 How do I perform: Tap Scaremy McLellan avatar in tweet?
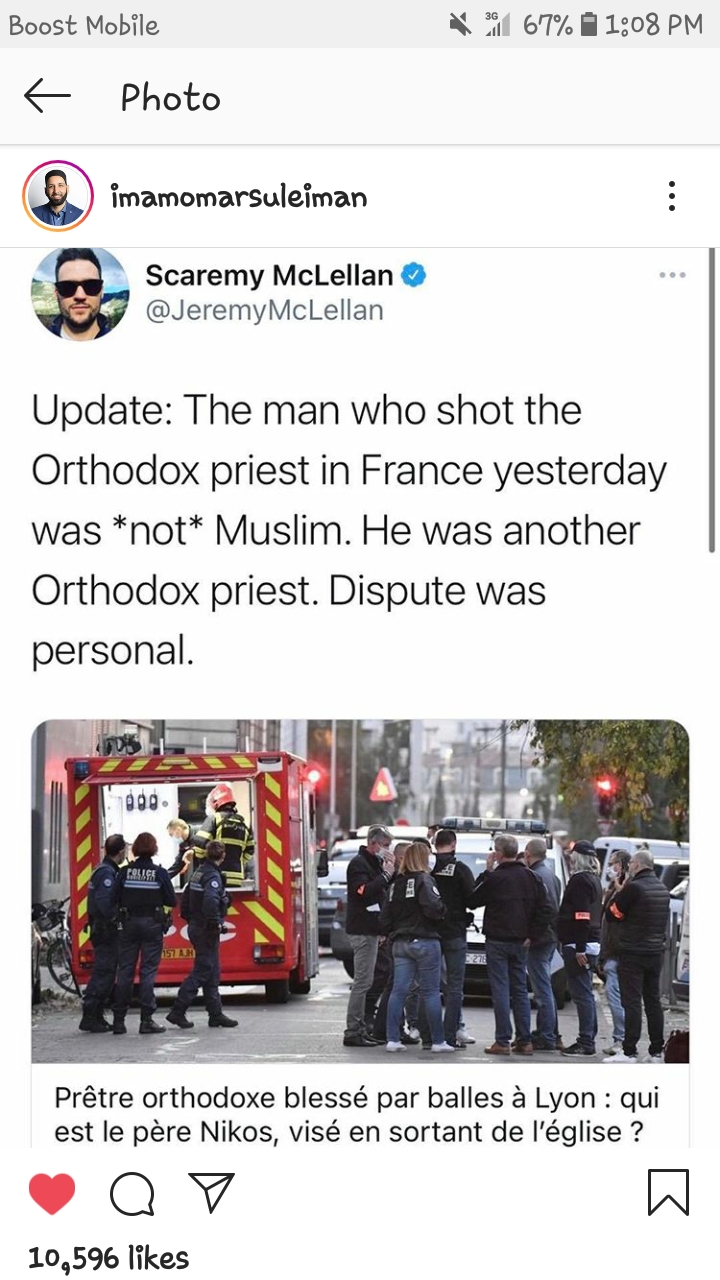coord(81,294)
